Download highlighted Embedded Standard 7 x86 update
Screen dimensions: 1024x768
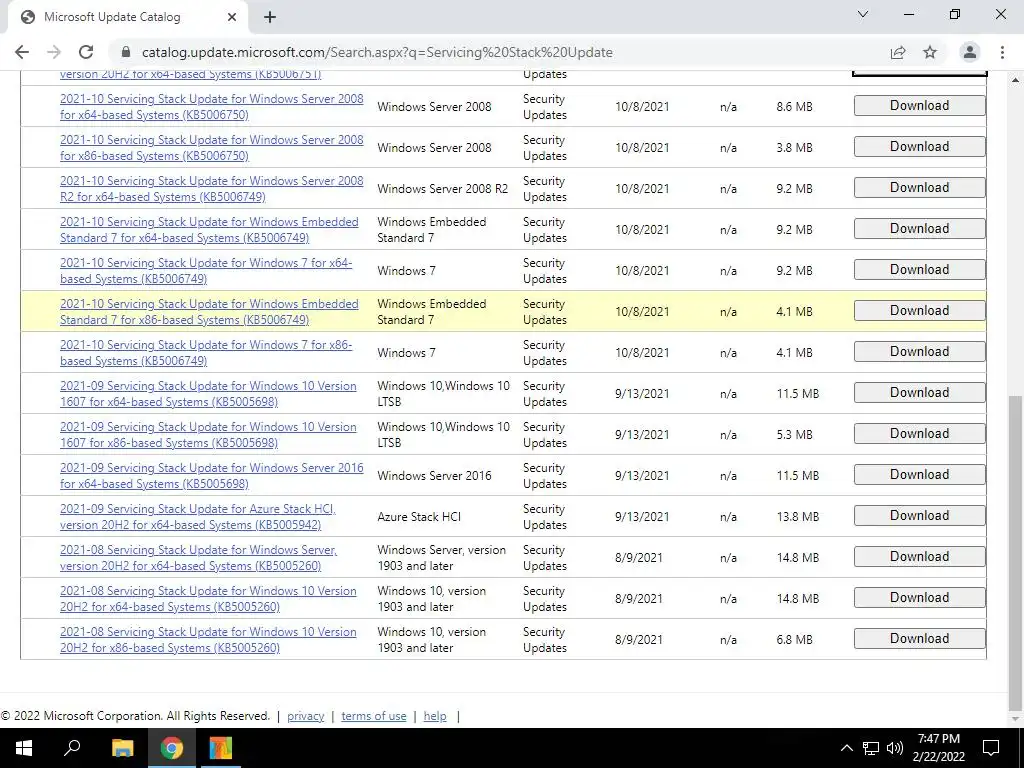tap(920, 311)
